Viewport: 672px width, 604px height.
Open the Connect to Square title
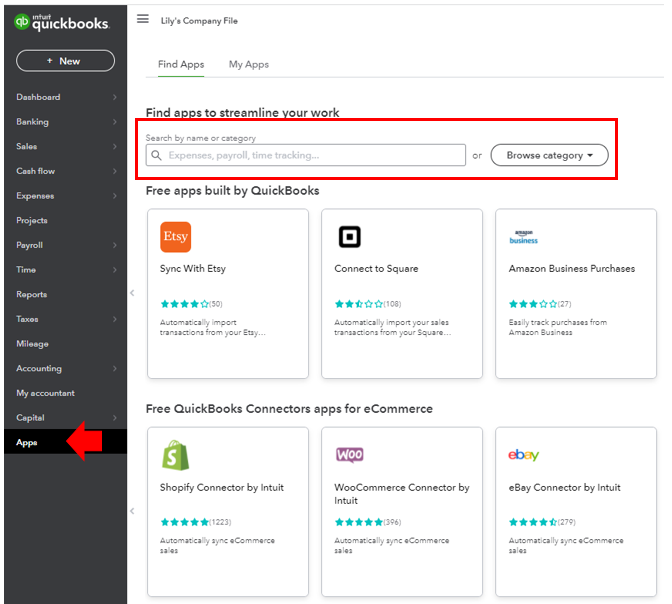tap(376, 269)
